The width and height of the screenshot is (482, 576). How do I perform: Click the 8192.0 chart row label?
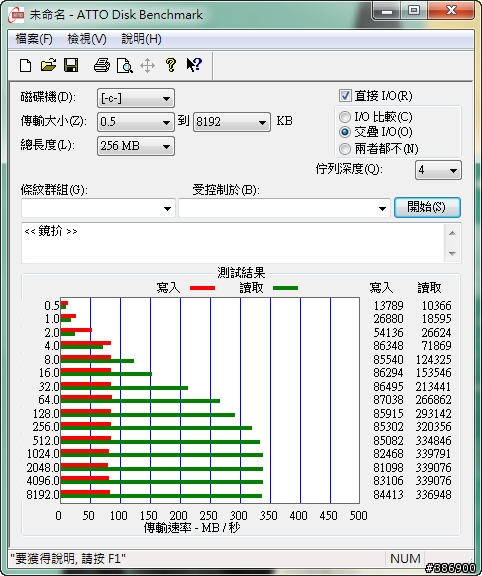43,494
